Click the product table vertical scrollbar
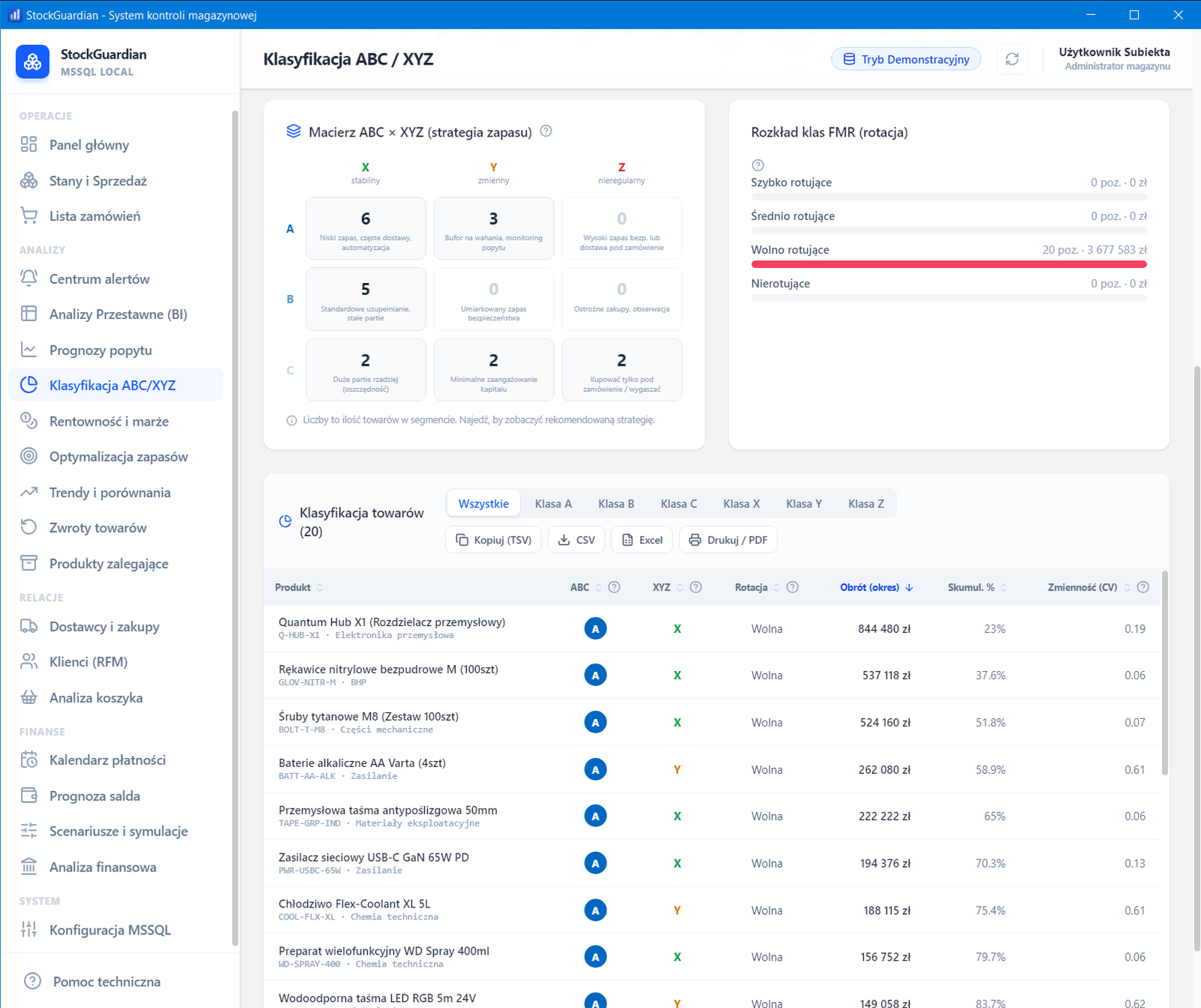 tap(1165, 673)
